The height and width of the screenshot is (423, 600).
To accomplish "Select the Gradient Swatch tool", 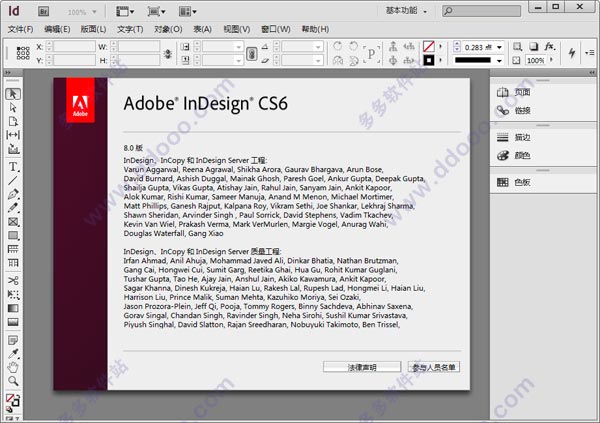I will click(13, 308).
